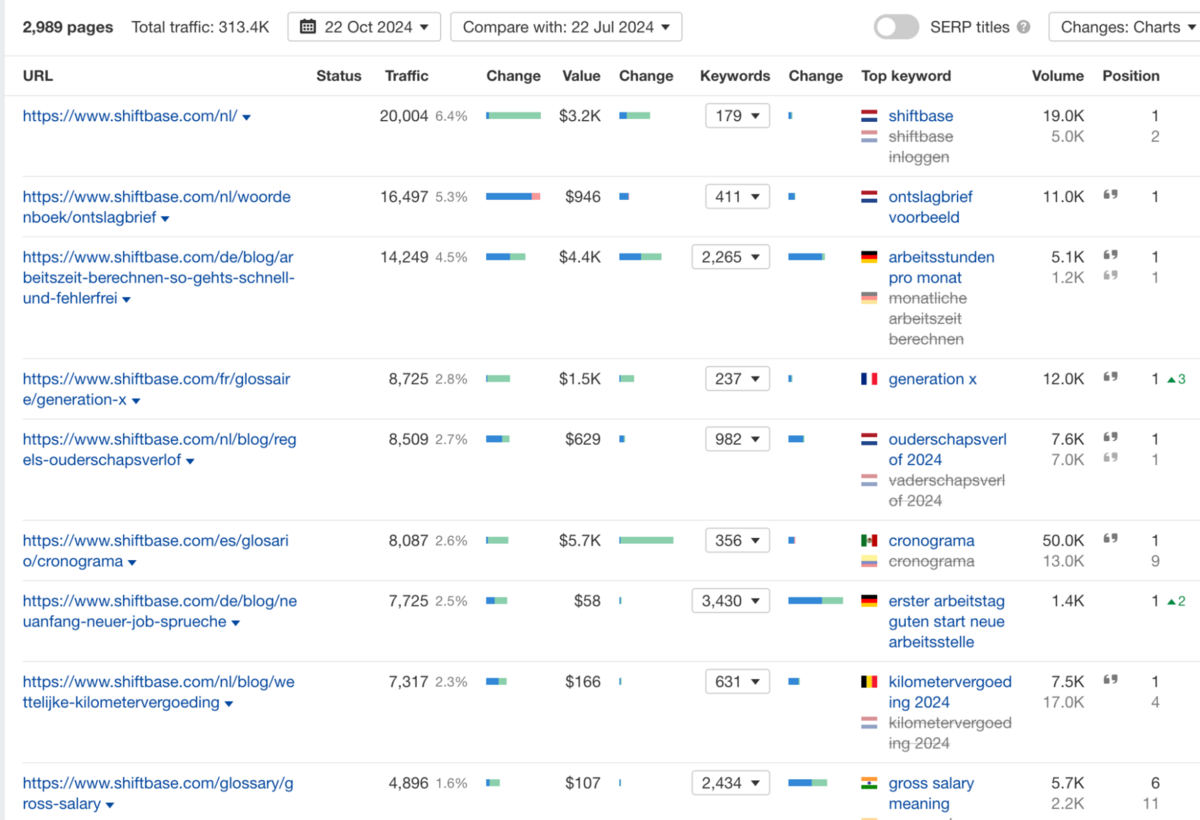Expand the 3,430 keywords dropdown
The height and width of the screenshot is (820, 1200).
(731, 601)
